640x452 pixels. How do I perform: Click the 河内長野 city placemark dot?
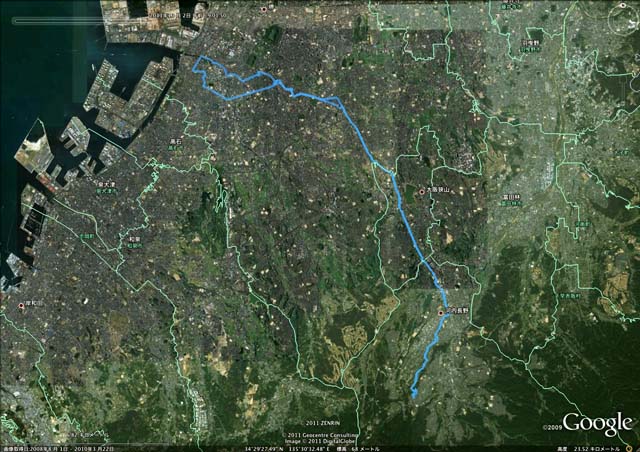click(x=441, y=313)
